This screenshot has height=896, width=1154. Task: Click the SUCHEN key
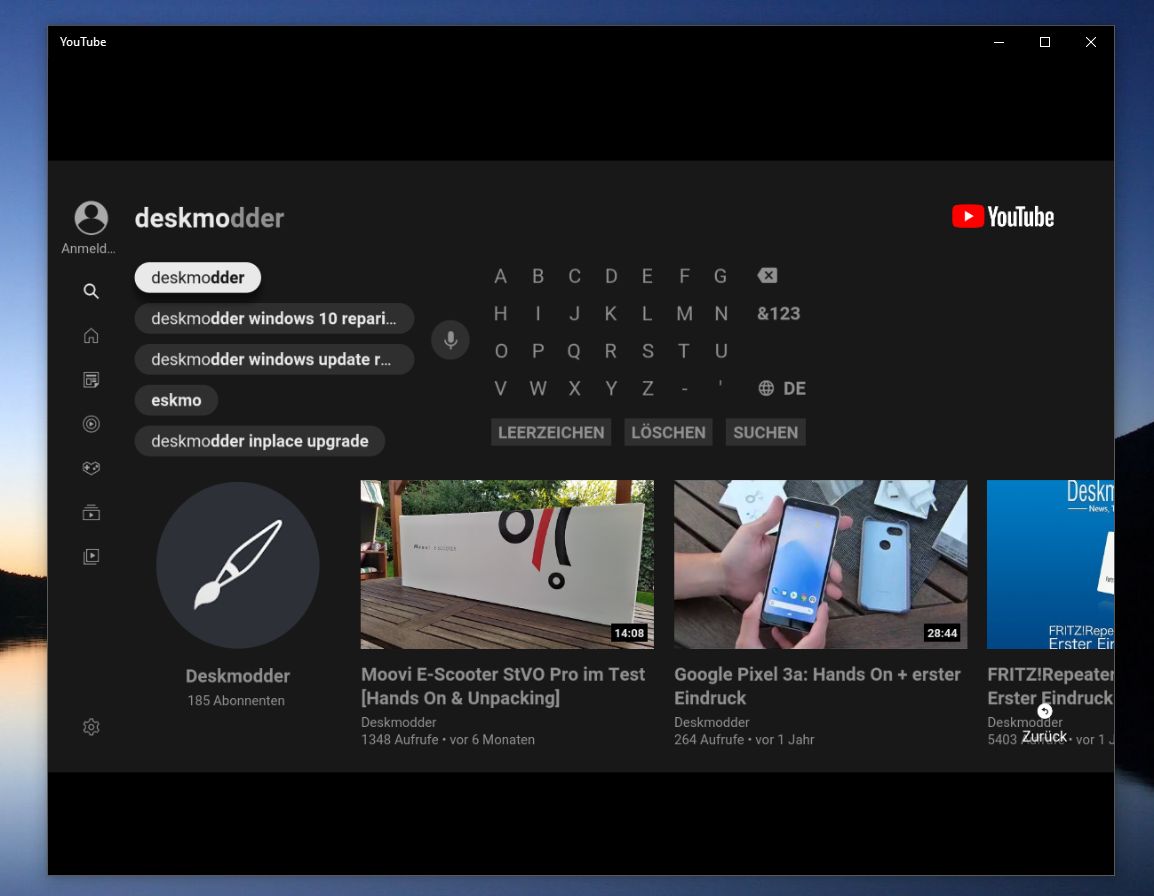(765, 432)
